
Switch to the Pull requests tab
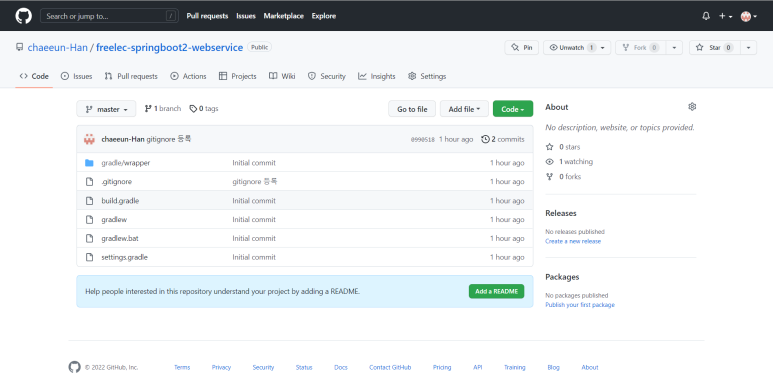(131, 76)
